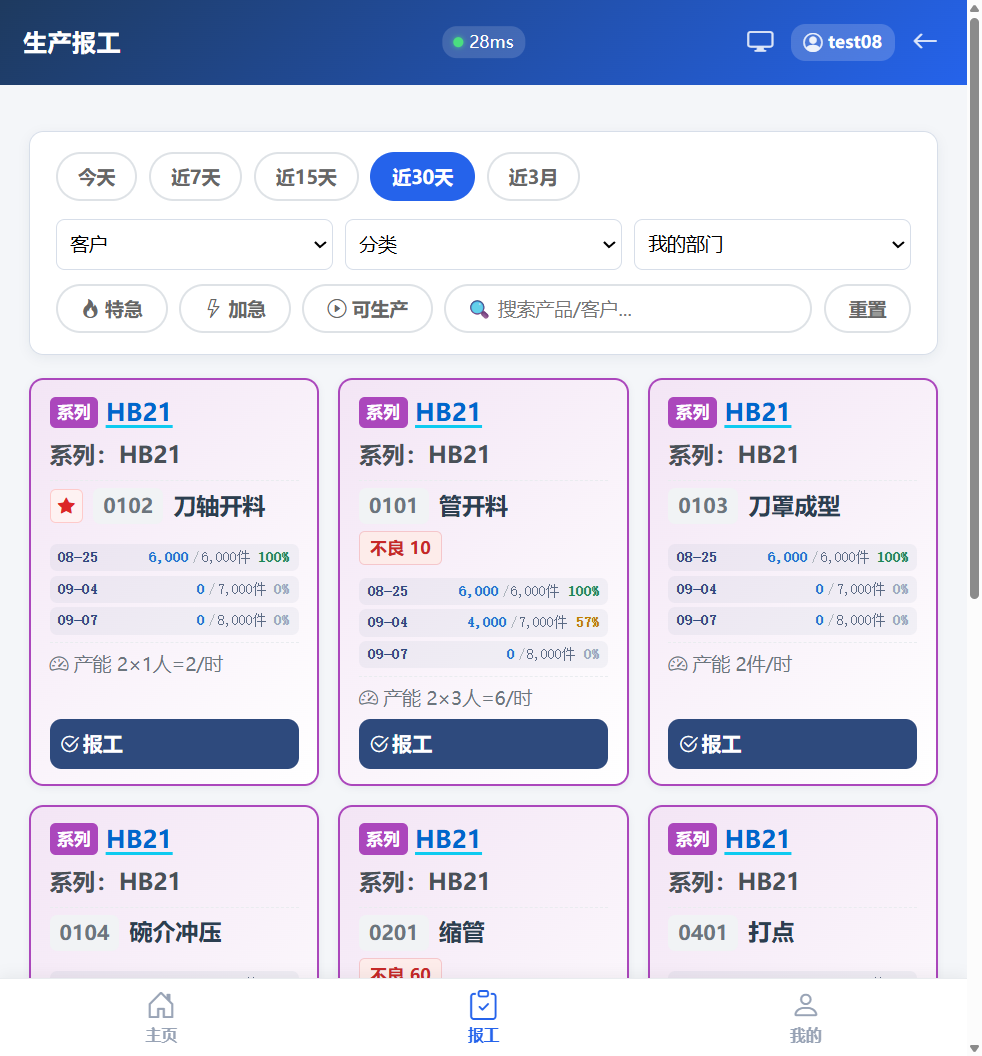Click code 0102 on 刀轴开料 card

click(x=128, y=506)
